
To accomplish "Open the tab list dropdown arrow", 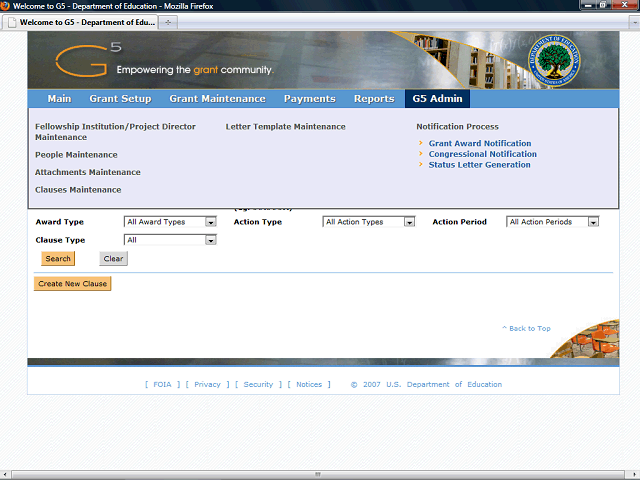I will [x=634, y=23].
